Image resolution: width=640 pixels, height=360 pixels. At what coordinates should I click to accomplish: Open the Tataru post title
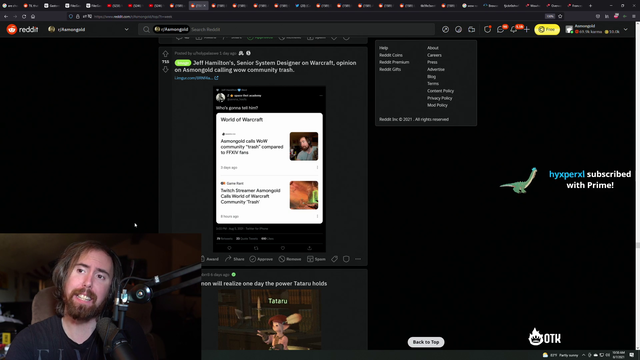264,283
